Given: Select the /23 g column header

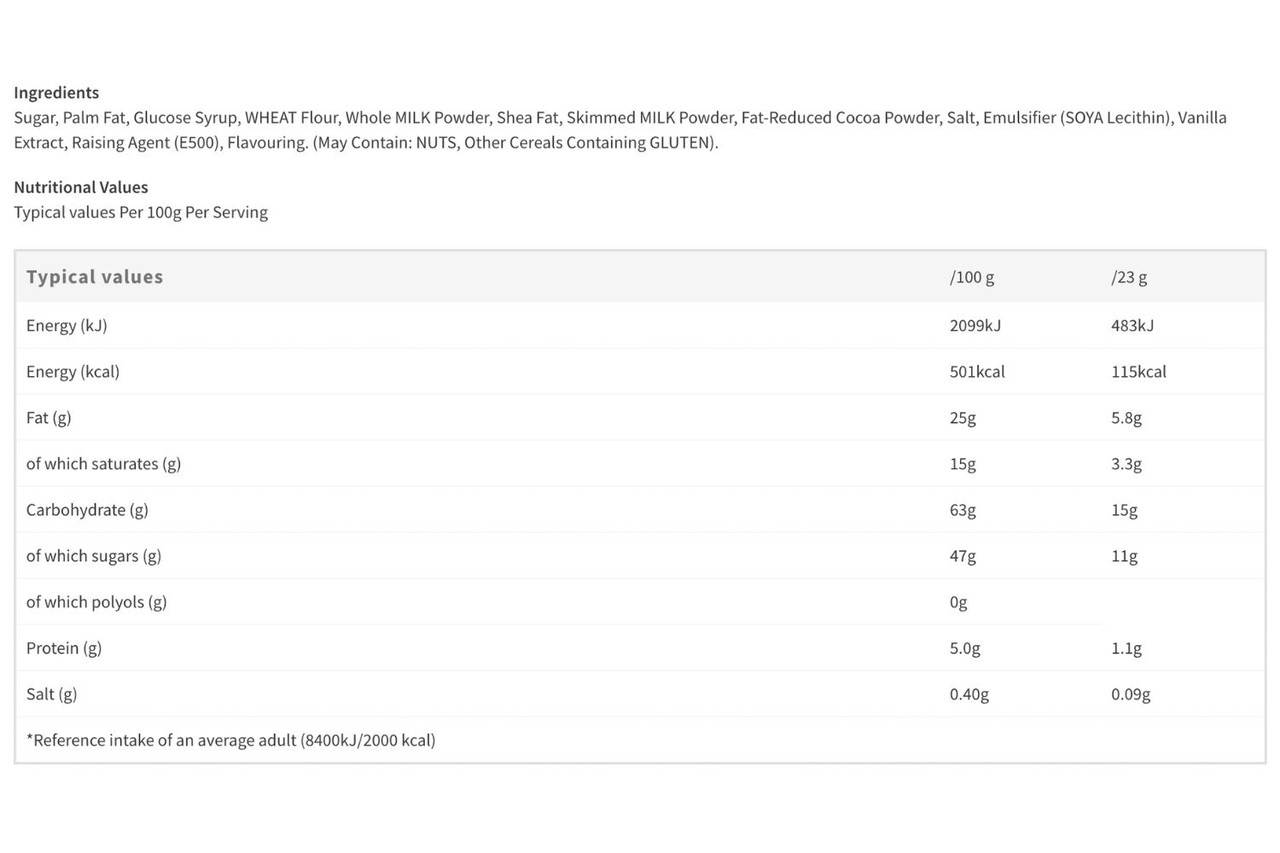Looking at the screenshot, I should pos(1129,277).
